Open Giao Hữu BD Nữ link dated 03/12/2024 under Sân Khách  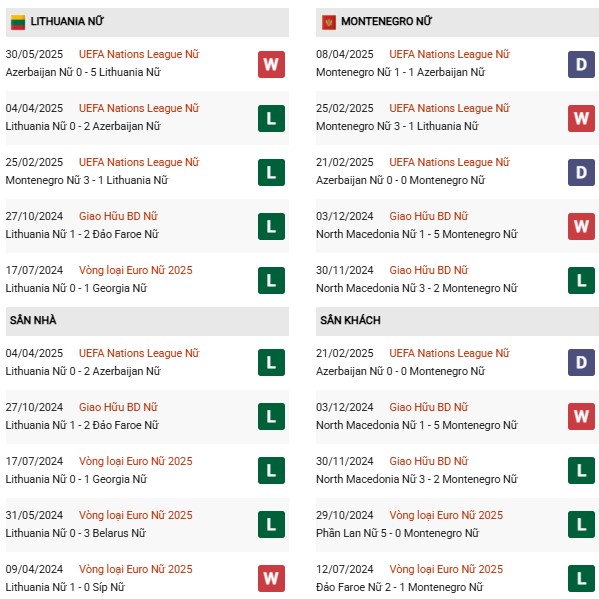[429, 407]
